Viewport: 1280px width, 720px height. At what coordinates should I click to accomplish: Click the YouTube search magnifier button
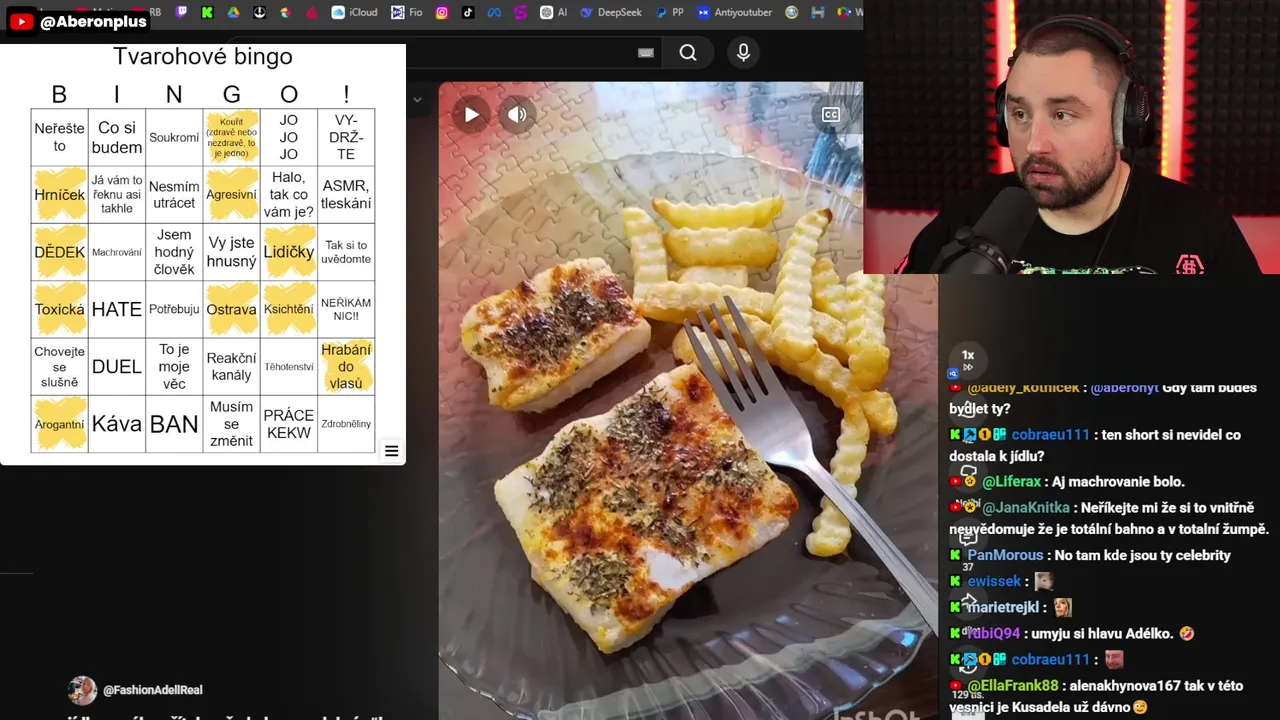[x=688, y=53]
